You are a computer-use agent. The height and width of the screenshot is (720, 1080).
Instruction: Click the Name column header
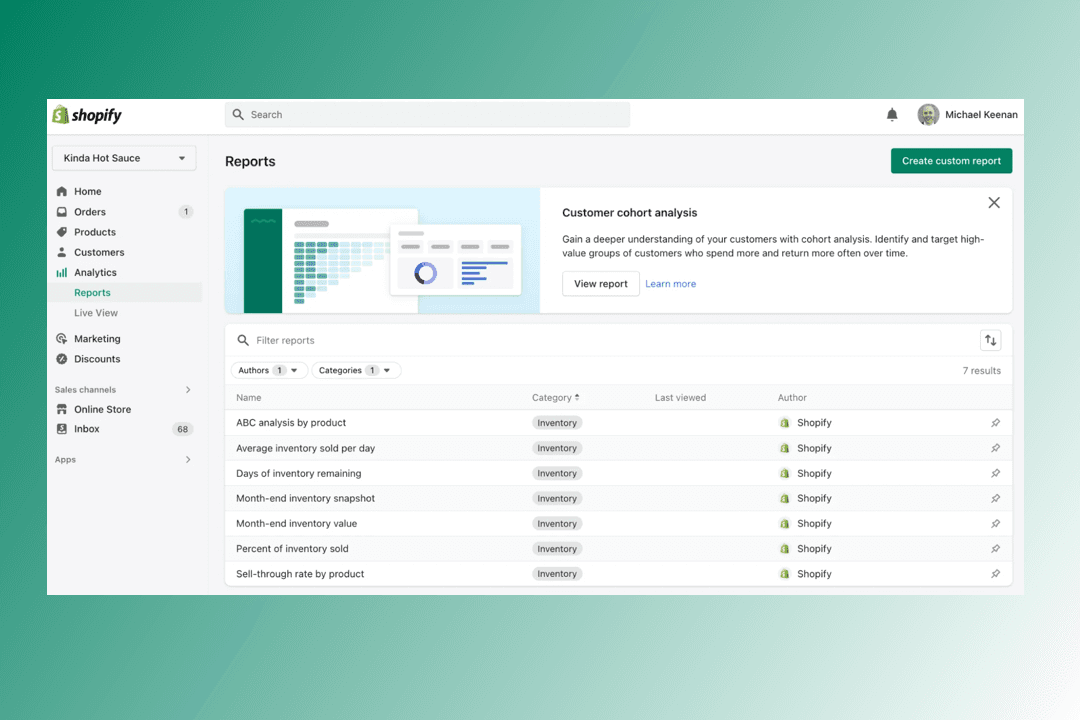249,398
